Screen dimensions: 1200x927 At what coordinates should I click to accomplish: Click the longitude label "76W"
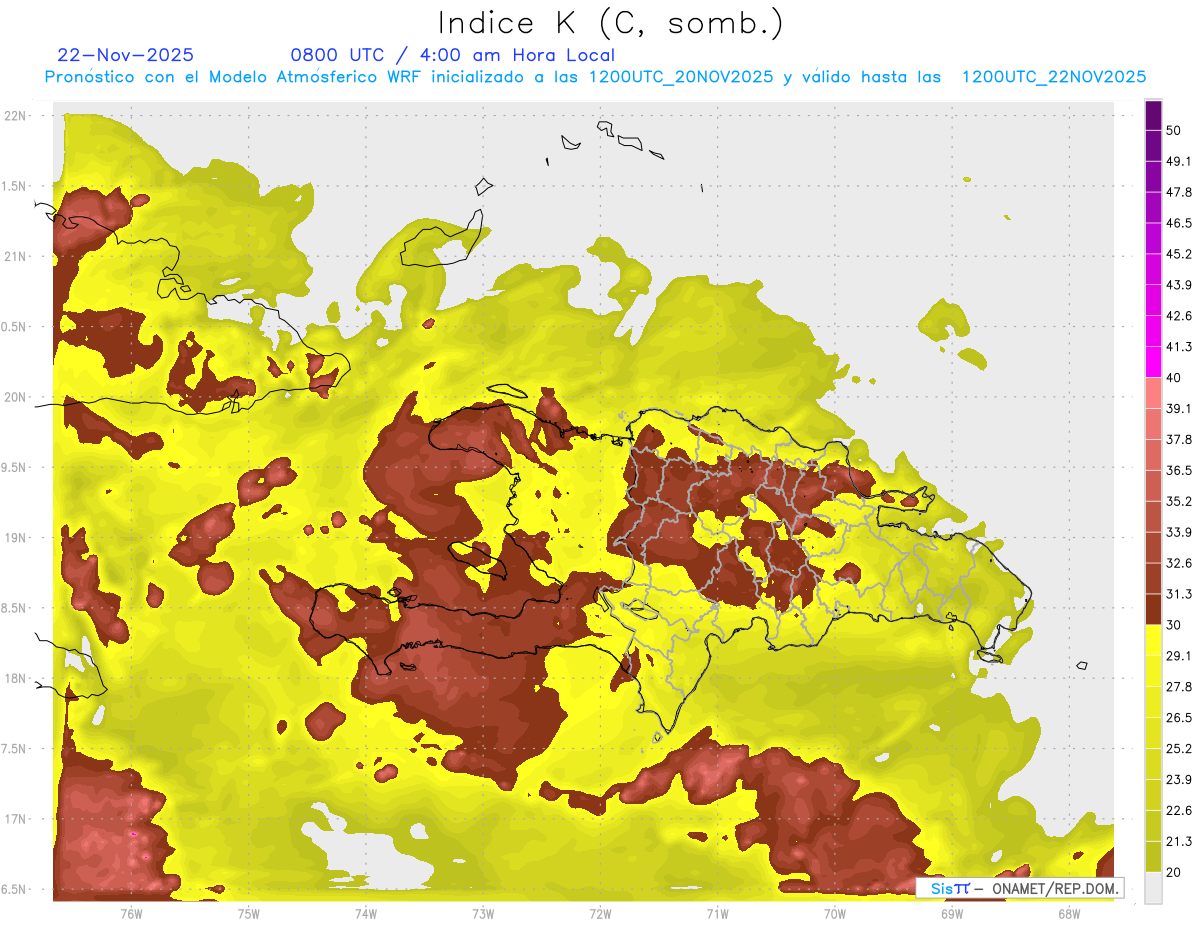(x=131, y=914)
